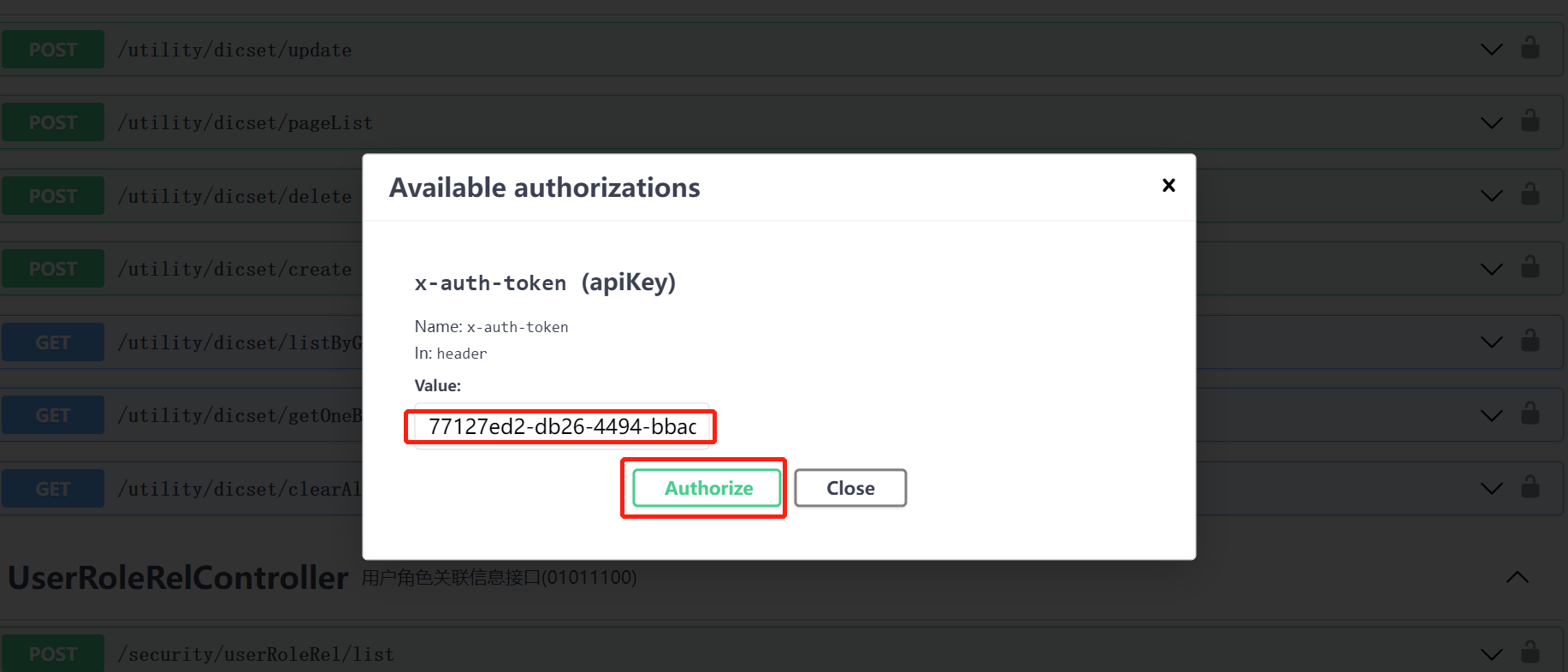Click the x-auth-token value input field
Screen dimensions: 1568x672
click(562, 426)
